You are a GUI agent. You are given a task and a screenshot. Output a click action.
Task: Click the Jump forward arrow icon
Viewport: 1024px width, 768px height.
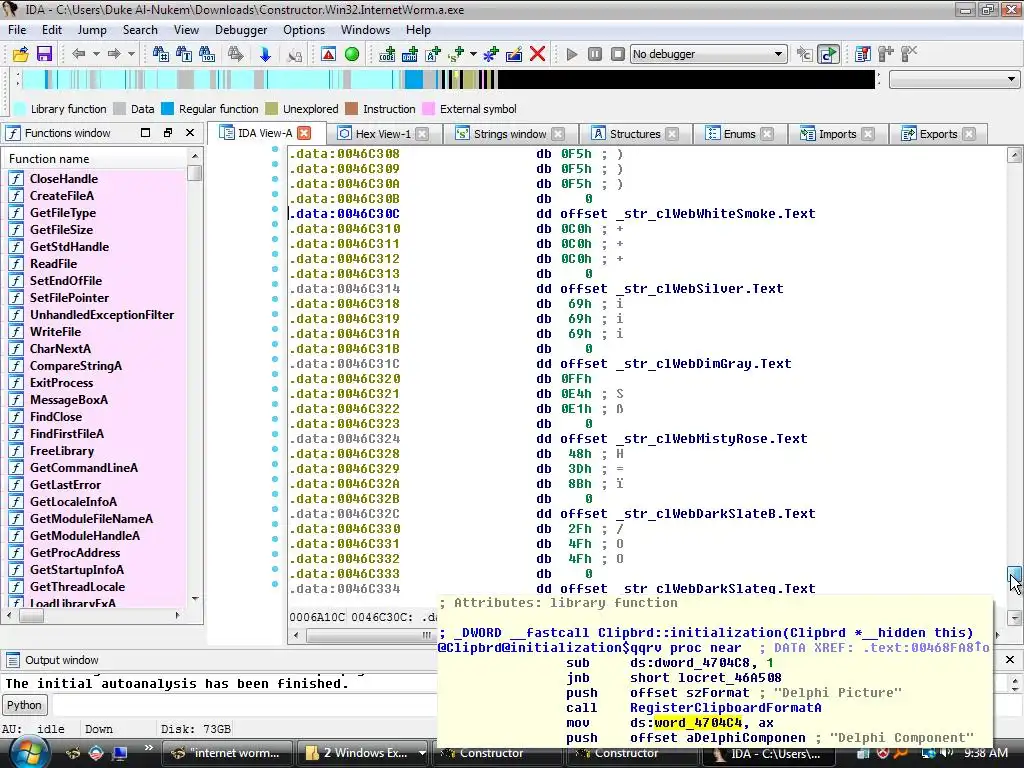114,54
